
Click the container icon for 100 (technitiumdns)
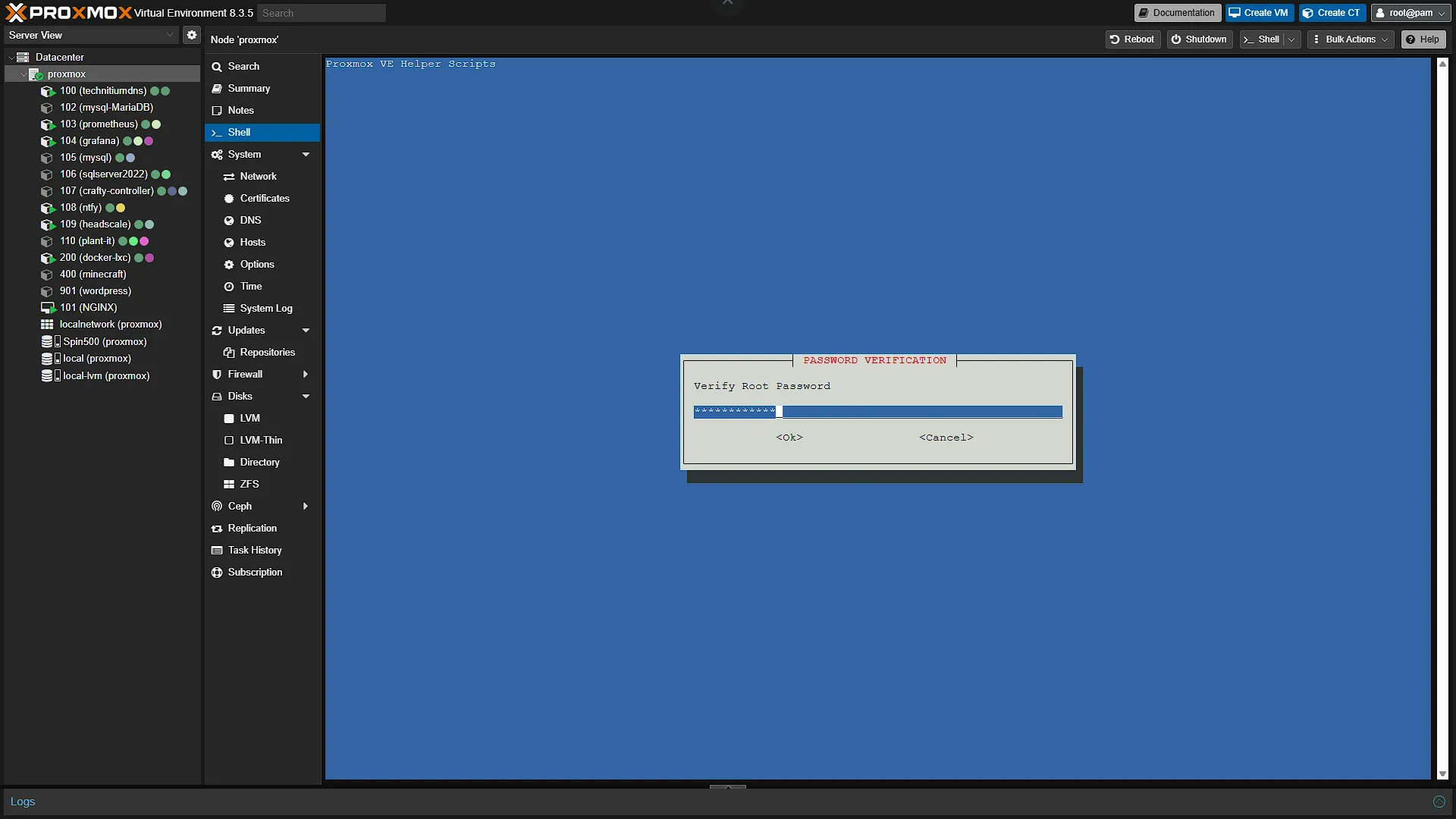coord(48,91)
